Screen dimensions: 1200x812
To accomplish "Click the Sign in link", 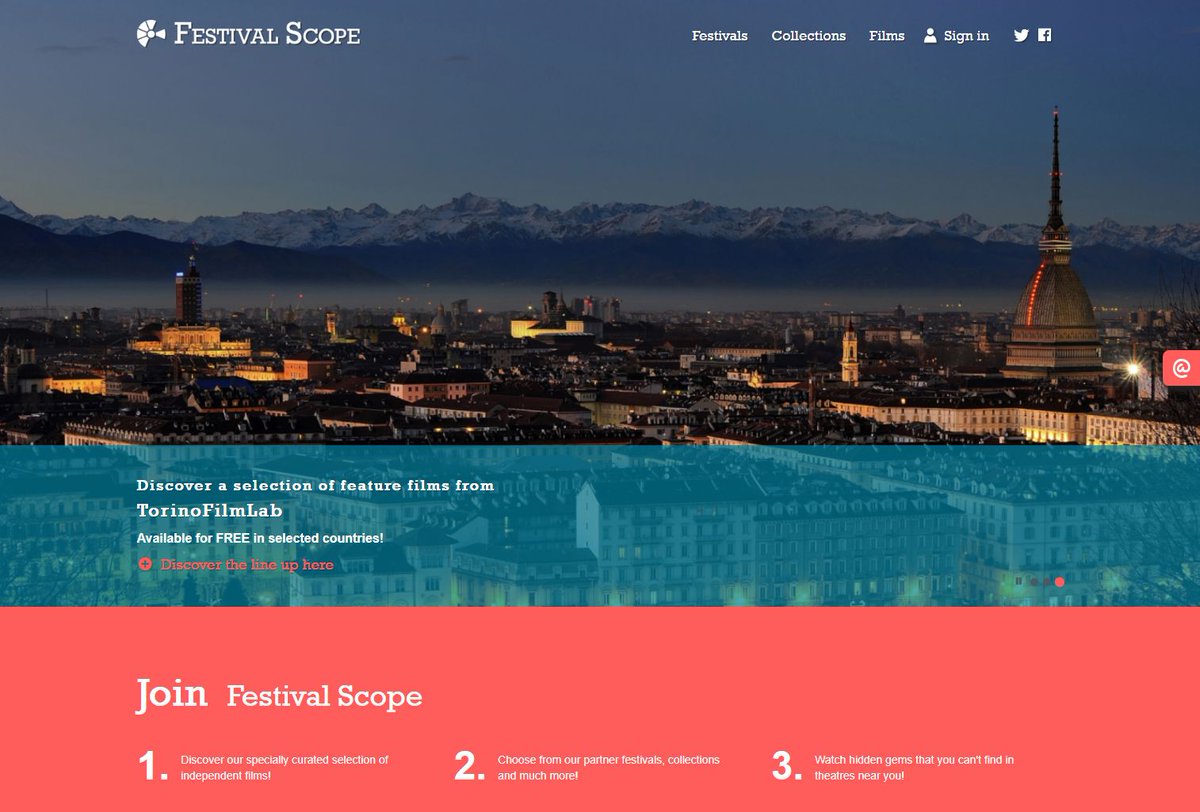I will pyautogui.click(x=956, y=36).
